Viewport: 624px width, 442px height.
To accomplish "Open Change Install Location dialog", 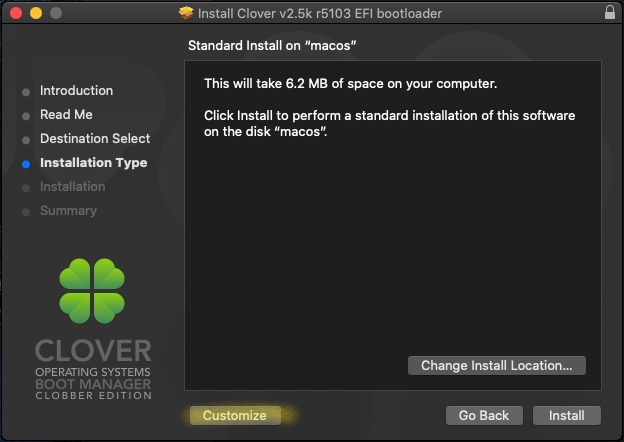I will [497, 365].
